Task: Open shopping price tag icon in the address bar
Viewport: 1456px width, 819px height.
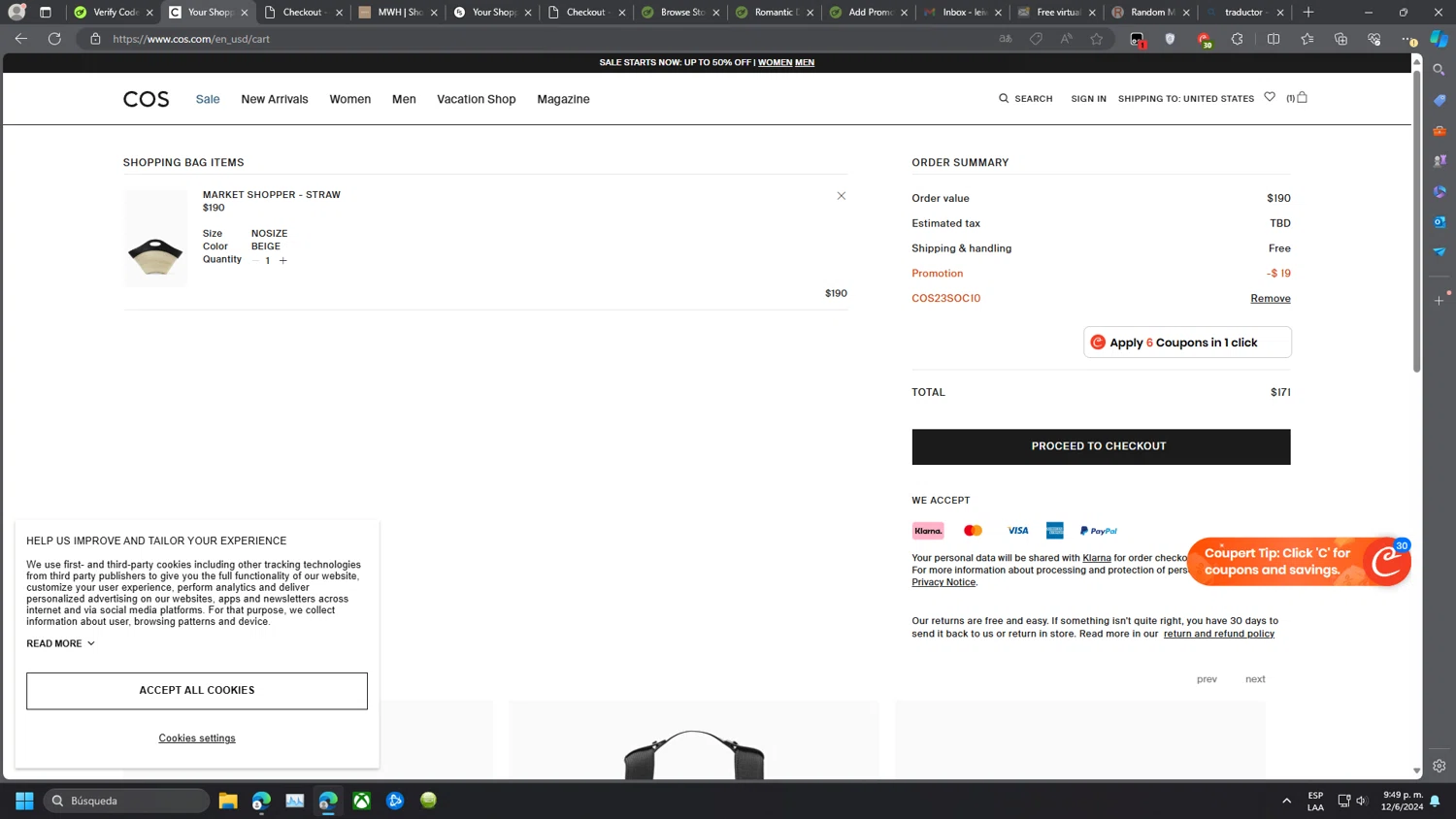Action: coord(1036,39)
